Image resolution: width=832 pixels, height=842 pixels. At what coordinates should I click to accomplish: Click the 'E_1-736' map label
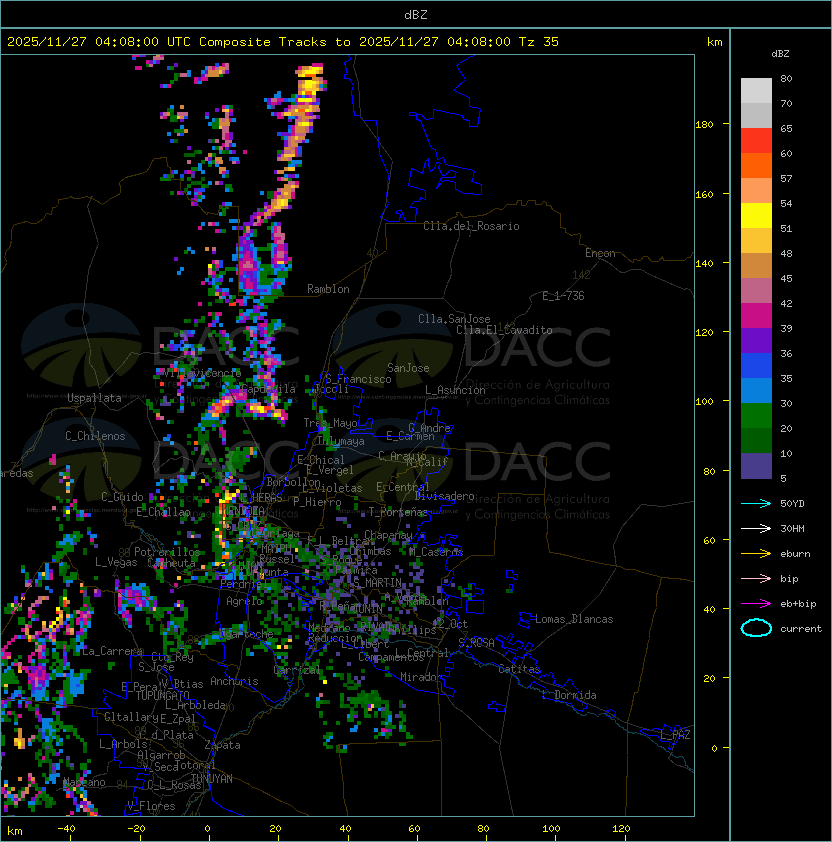[563, 296]
